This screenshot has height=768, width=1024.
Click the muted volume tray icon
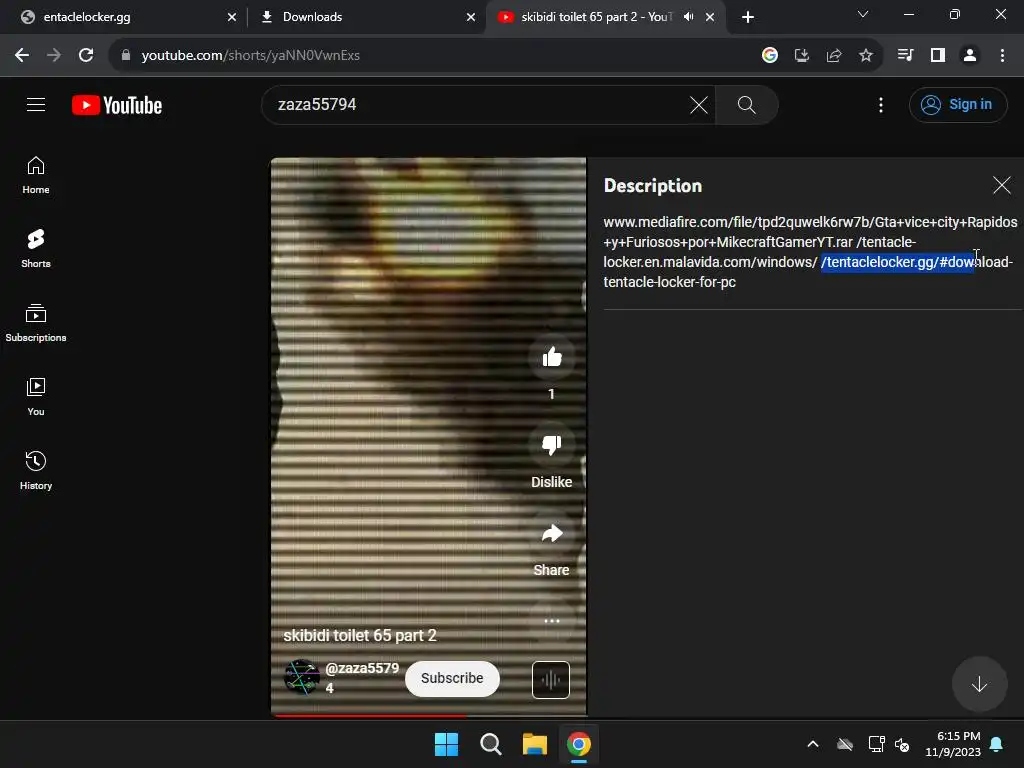pyautogui.click(x=903, y=744)
